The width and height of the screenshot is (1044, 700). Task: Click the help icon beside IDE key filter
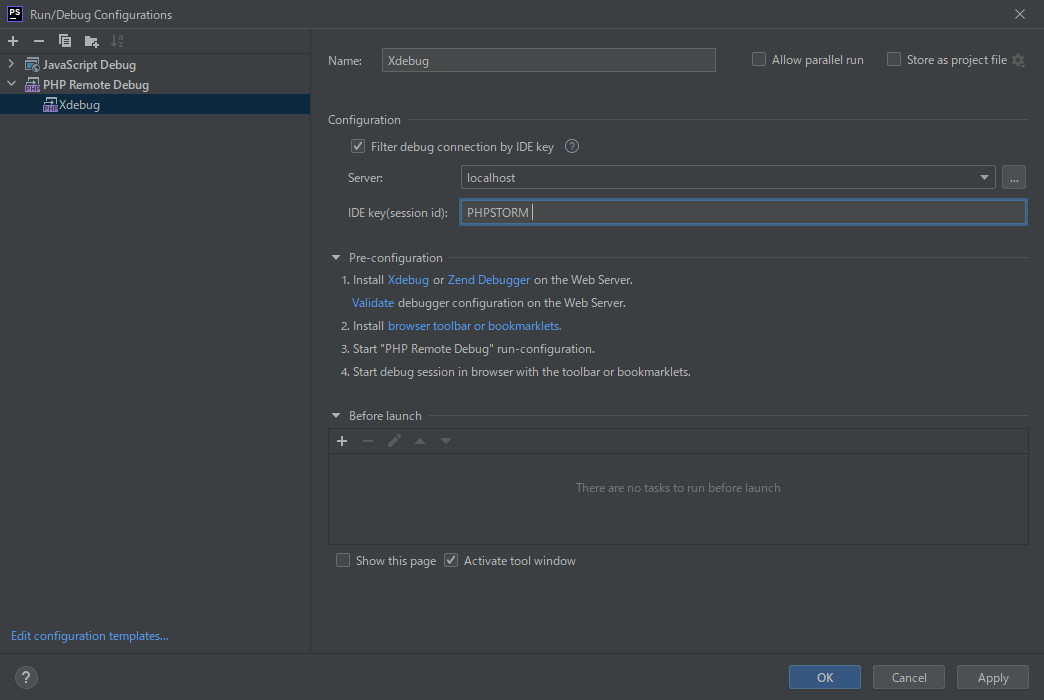click(572, 146)
